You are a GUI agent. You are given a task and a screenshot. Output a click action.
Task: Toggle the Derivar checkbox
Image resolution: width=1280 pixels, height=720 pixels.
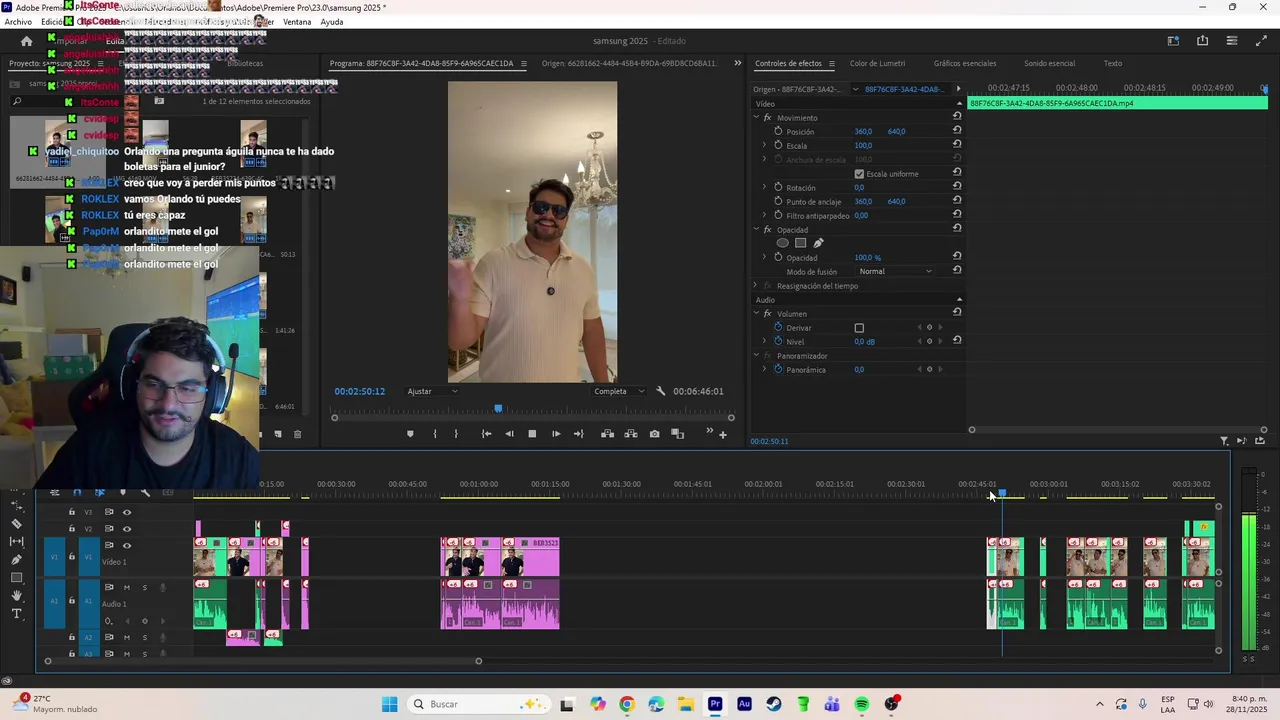coord(859,328)
